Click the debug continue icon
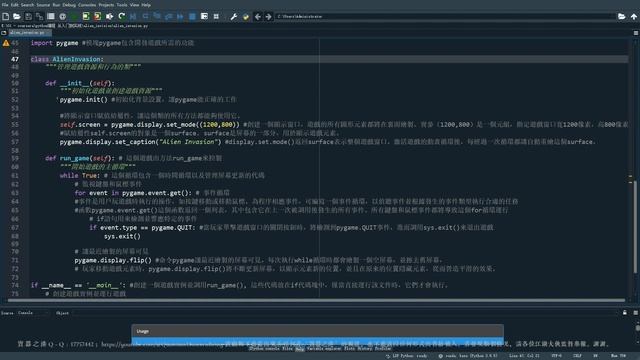The image size is (640, 360). coord(180,16)
